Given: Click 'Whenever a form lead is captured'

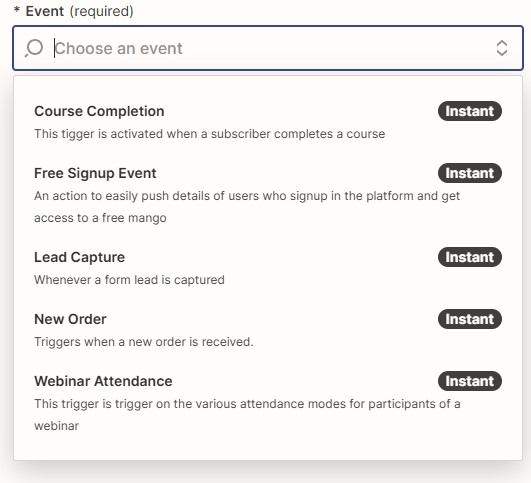Looking at the screenshot, I should click(129, 280).
